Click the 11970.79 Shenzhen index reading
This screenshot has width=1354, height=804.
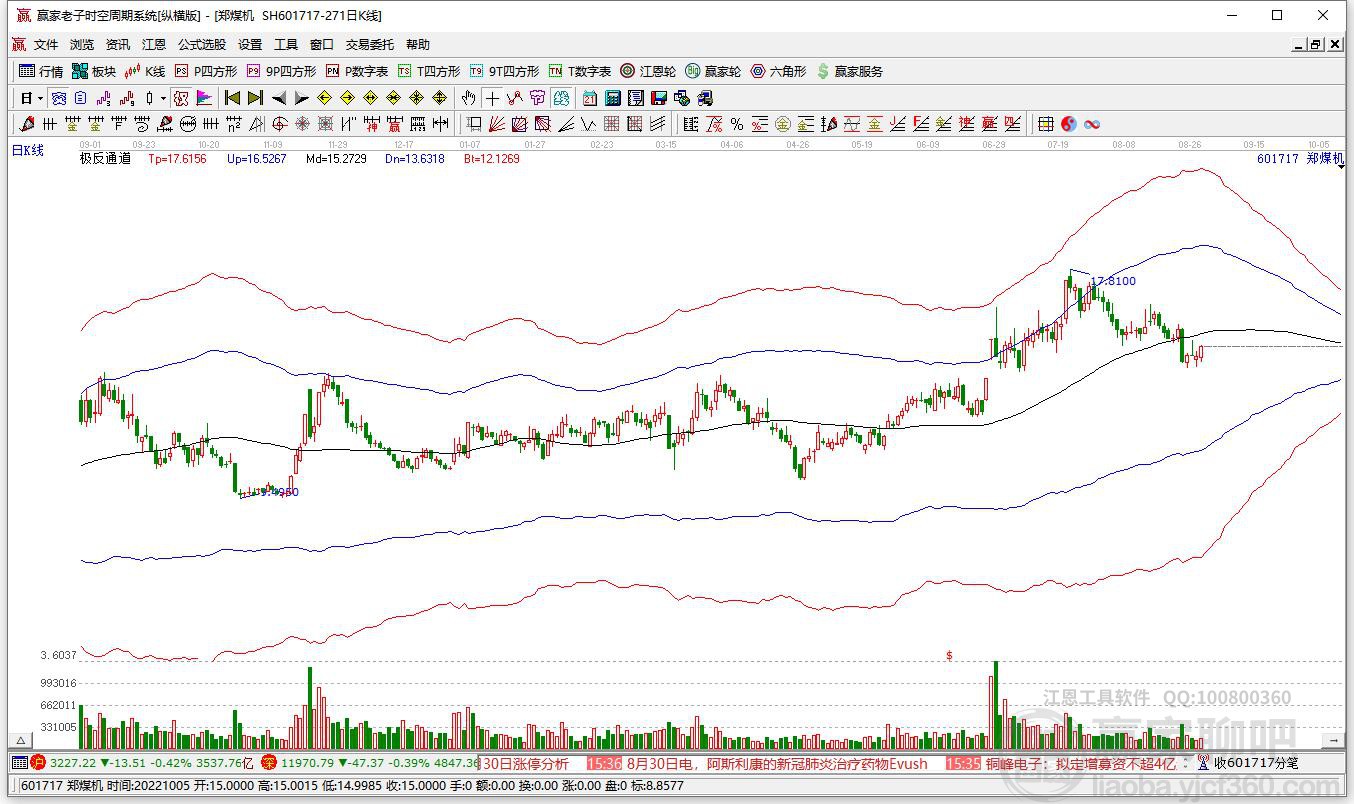pos(307,764)
